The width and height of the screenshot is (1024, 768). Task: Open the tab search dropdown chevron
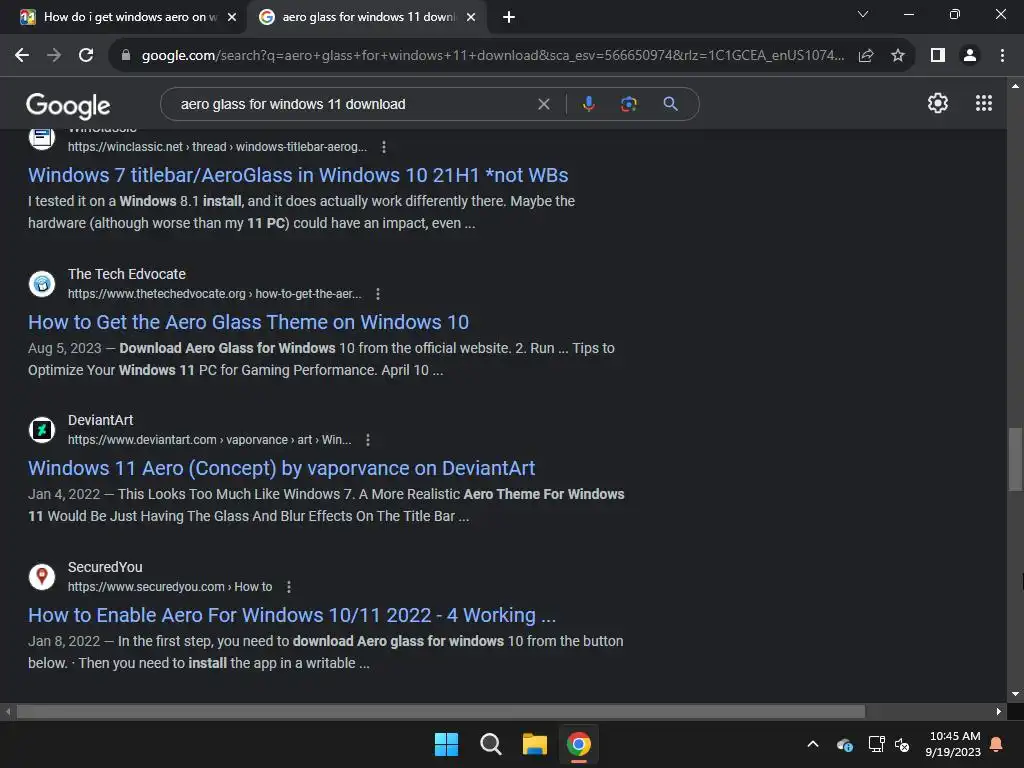863,14
